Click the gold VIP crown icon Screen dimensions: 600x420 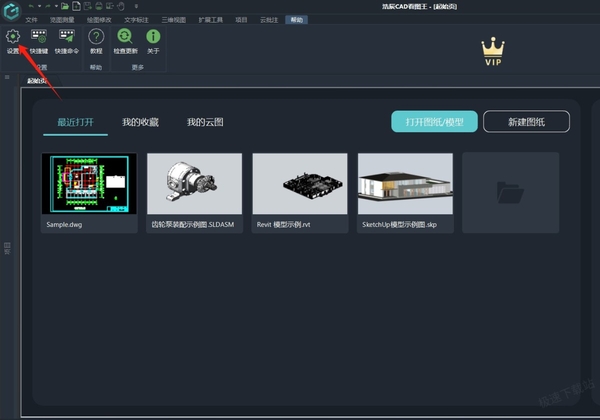coord(493,51)
